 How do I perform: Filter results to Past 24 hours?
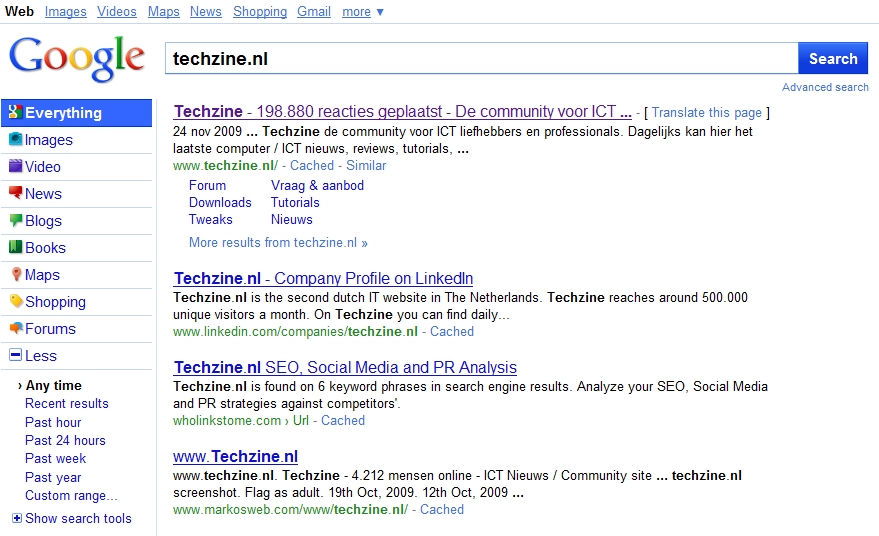coord(65,440)
